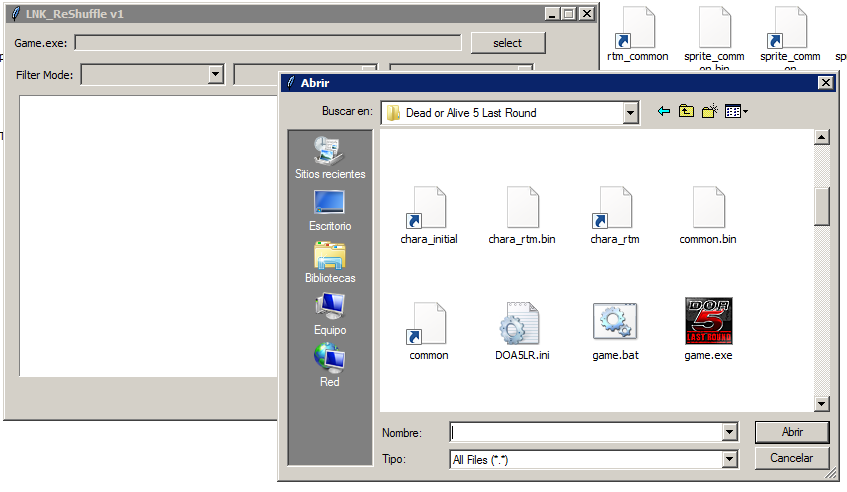Open the Tipo file type dropdown
The width and height of the screenshot is (847, 492).
click(x=729, y=459)
